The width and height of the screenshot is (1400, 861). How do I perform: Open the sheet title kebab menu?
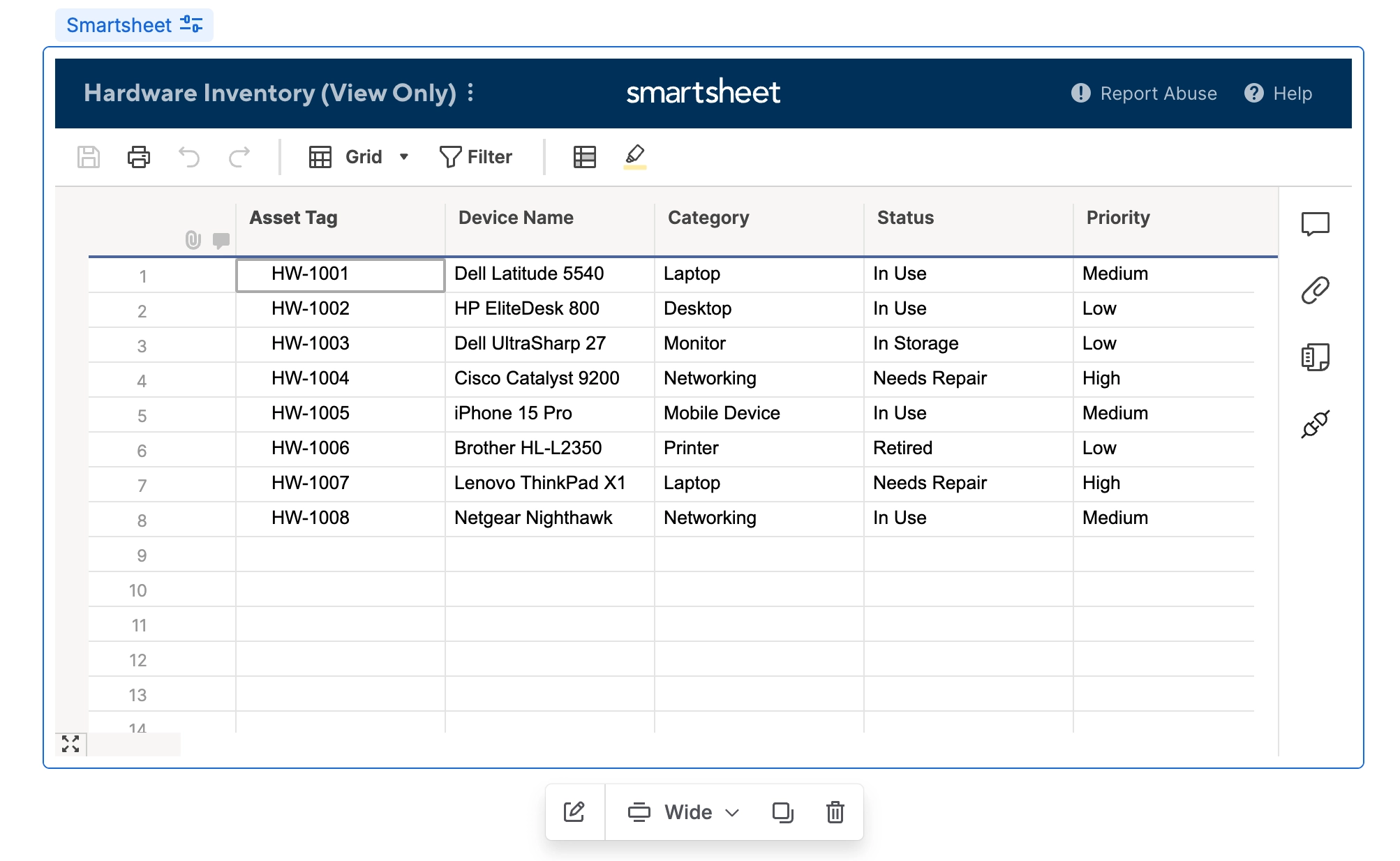click(471, 93)
